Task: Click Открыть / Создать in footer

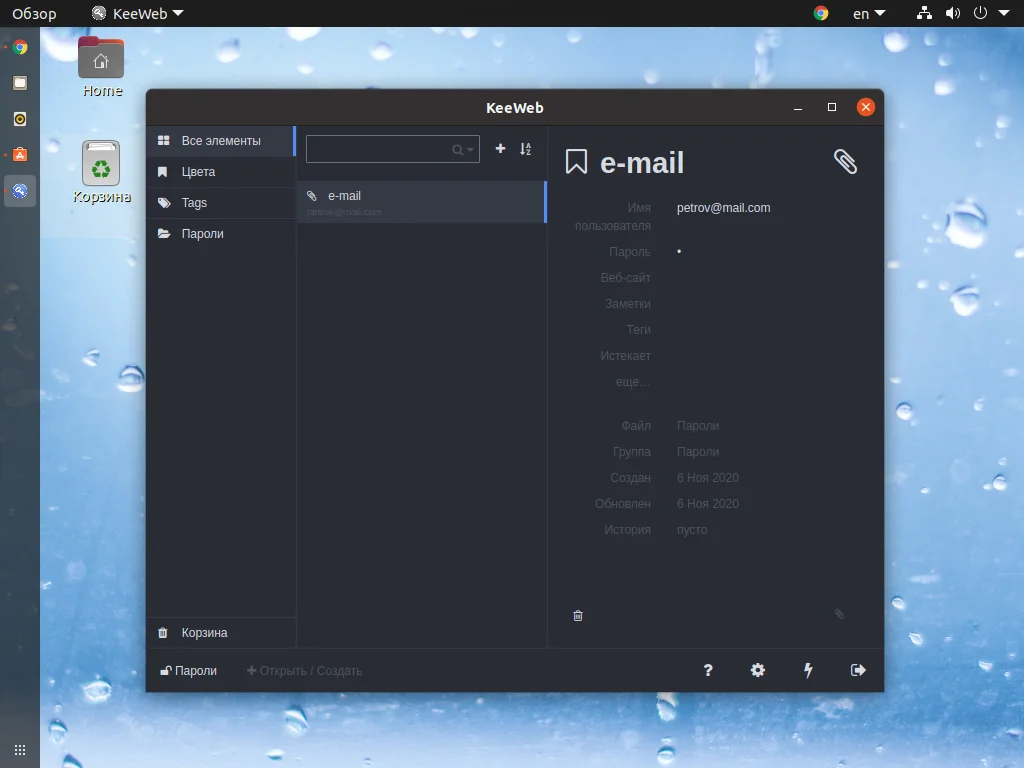Action: 304,671
